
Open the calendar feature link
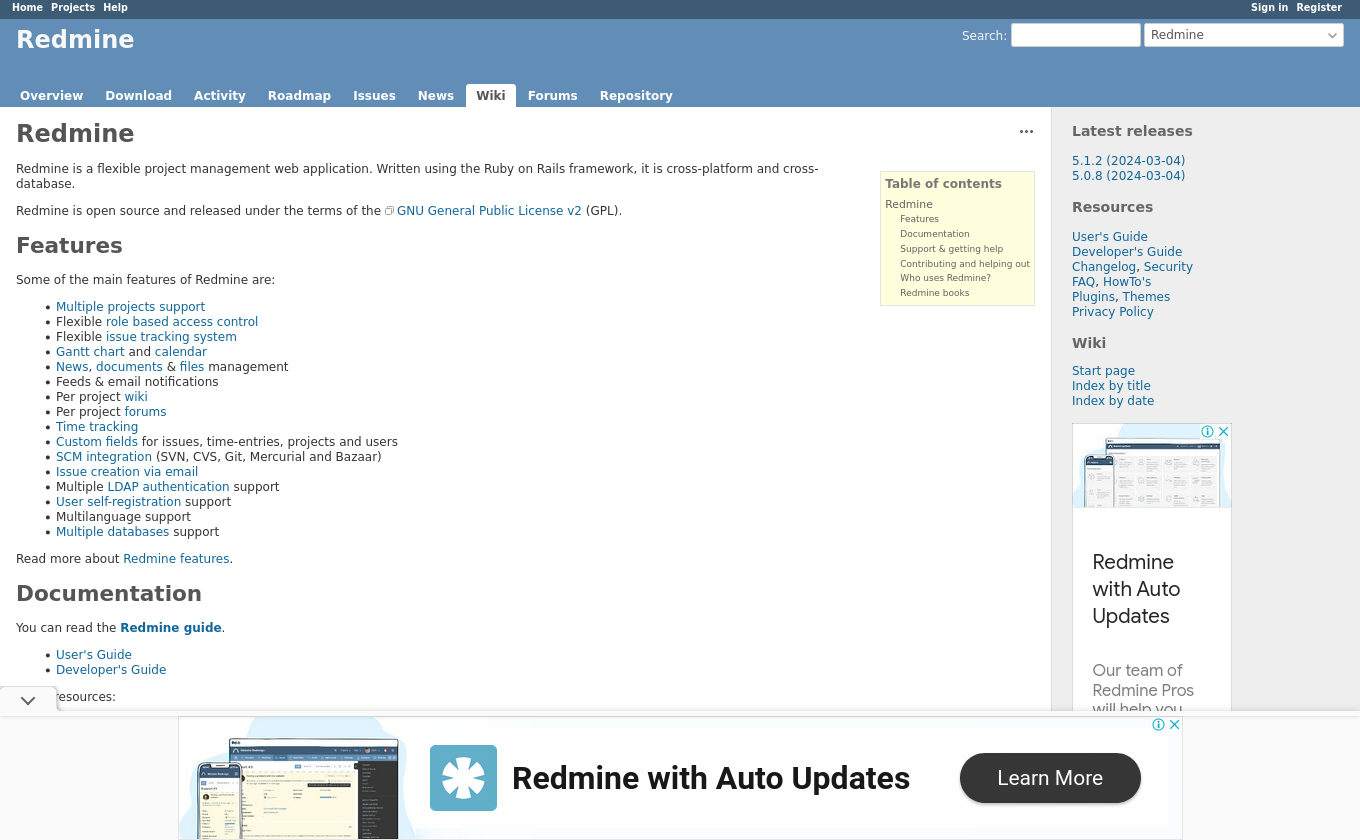coord(181,352)
